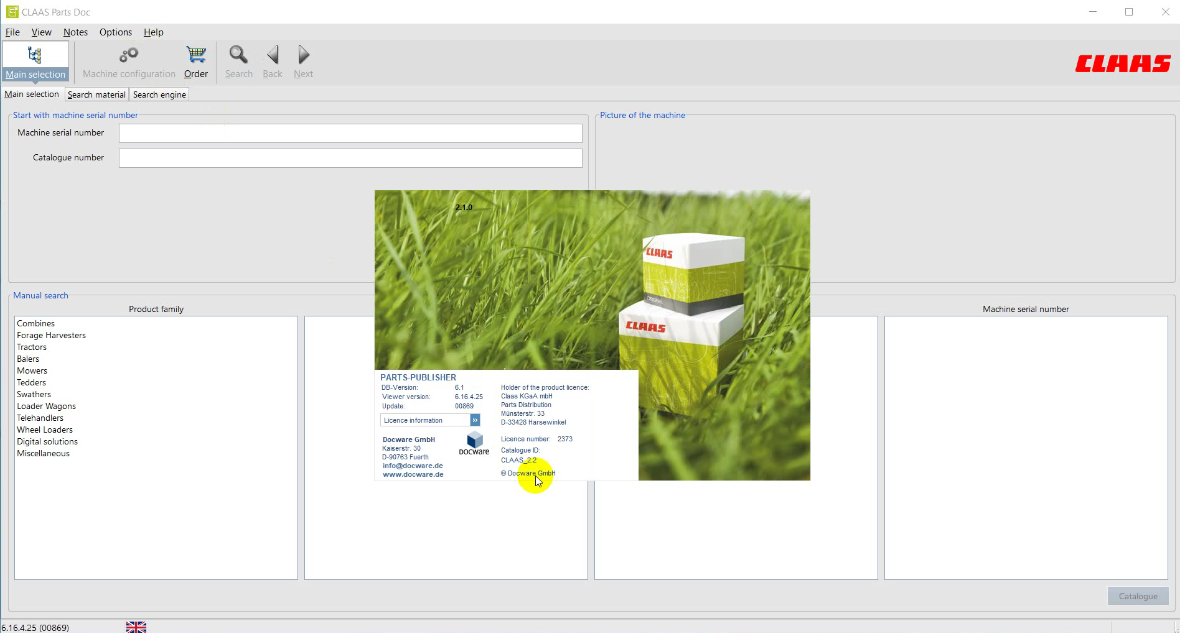Click the Licence information label in splash
This screenshot has width=1180, height=633.
pyautogui.click(x=413, y=421)
